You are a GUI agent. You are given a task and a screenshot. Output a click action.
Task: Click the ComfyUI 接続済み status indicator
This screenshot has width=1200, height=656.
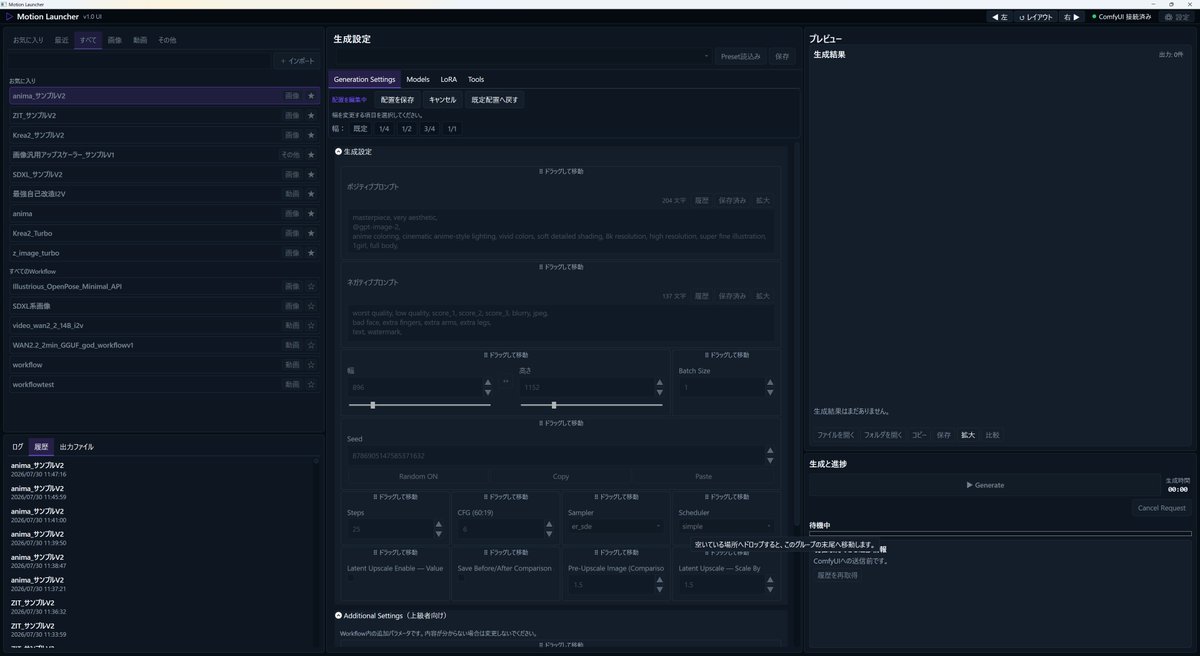tap(1121, 17)
